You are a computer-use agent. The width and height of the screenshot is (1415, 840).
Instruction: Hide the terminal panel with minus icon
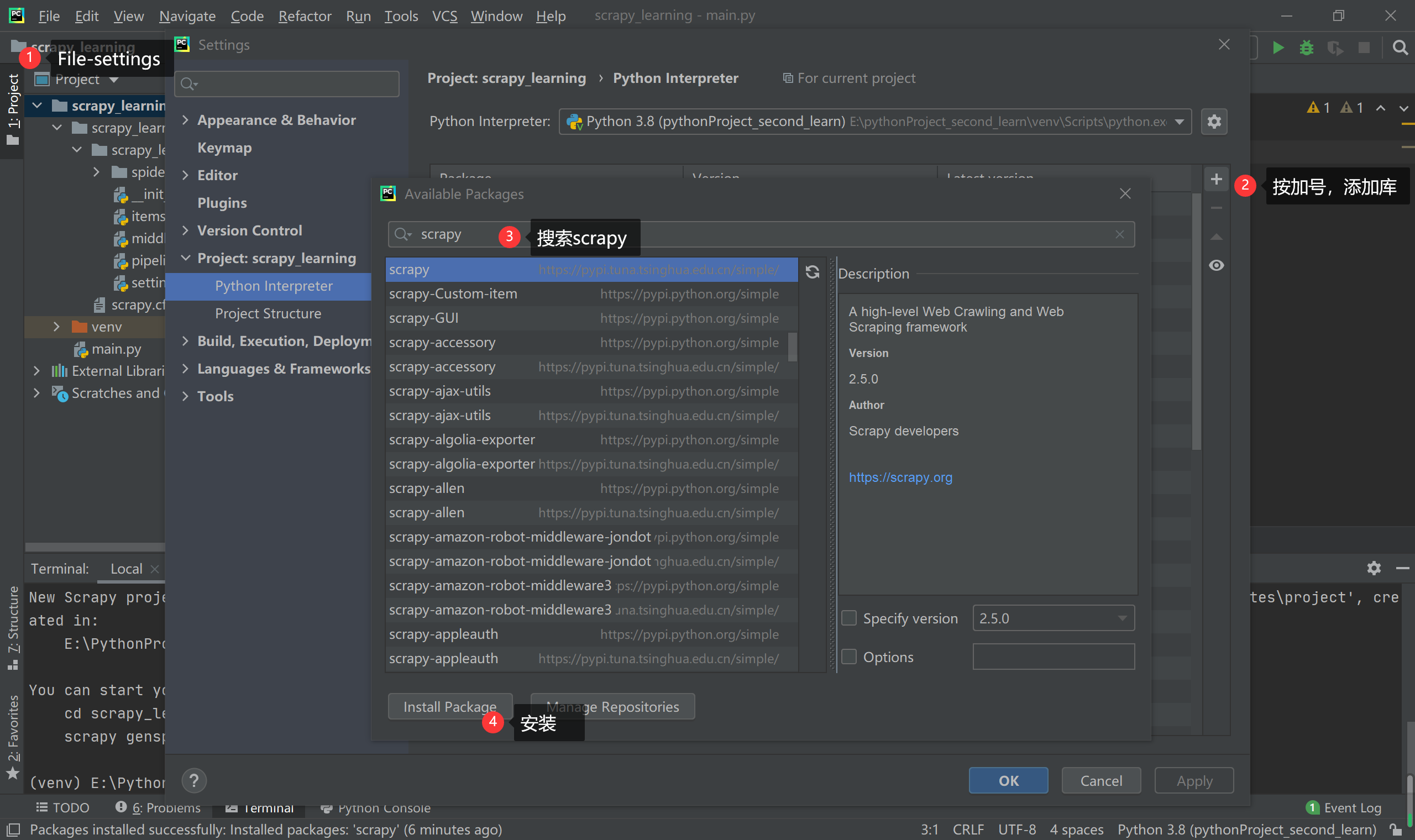tap(1402, 568)
